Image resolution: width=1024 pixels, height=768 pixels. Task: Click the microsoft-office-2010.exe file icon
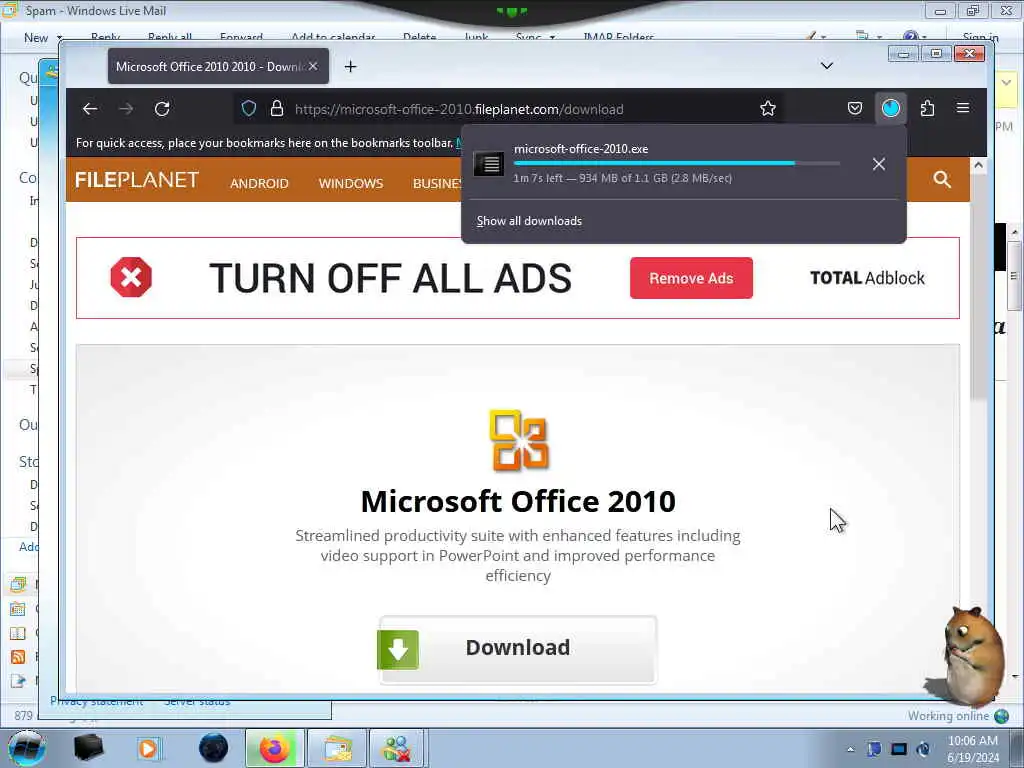tap(488, 164)
